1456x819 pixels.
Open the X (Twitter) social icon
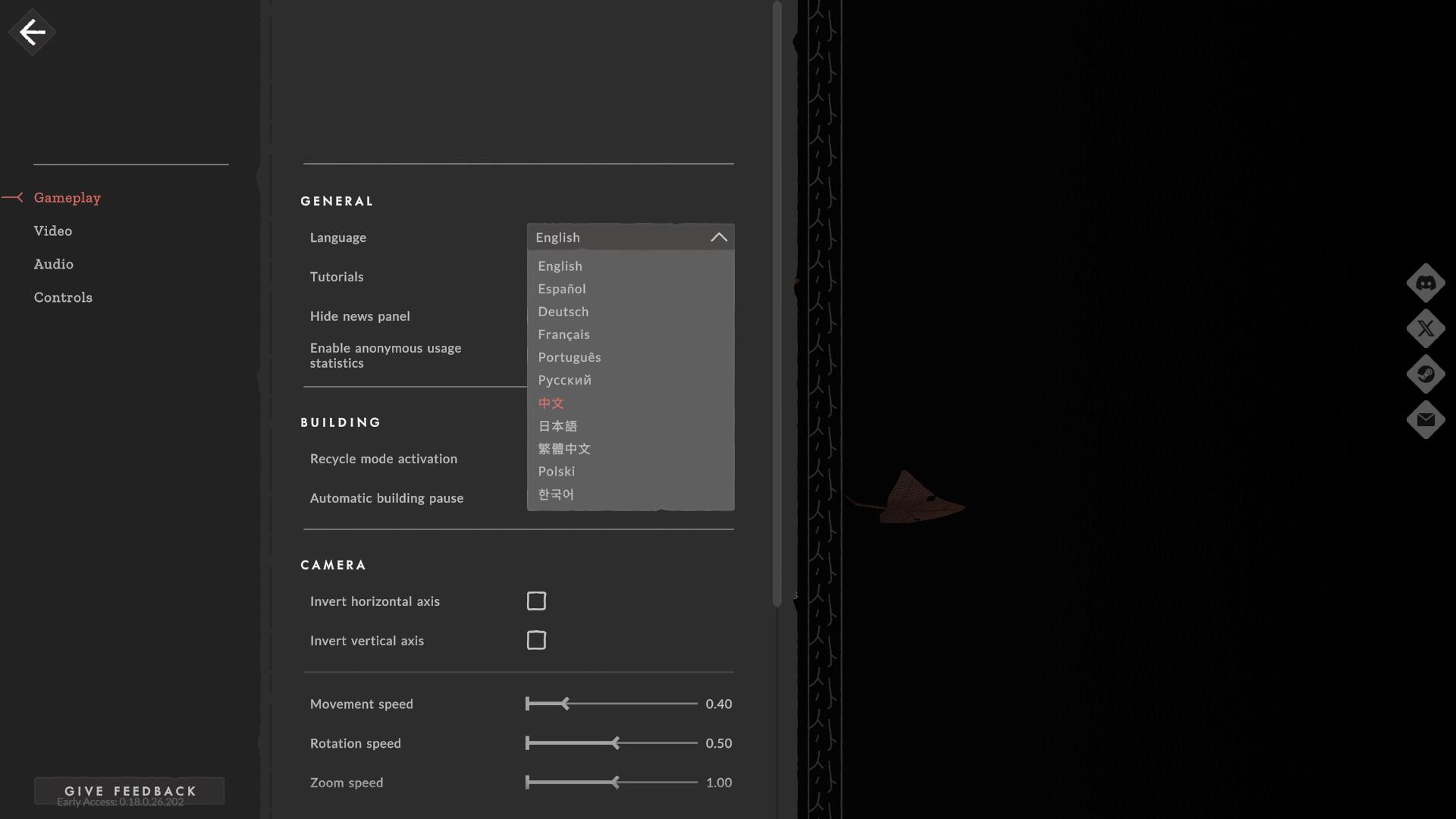(1426, 328)
